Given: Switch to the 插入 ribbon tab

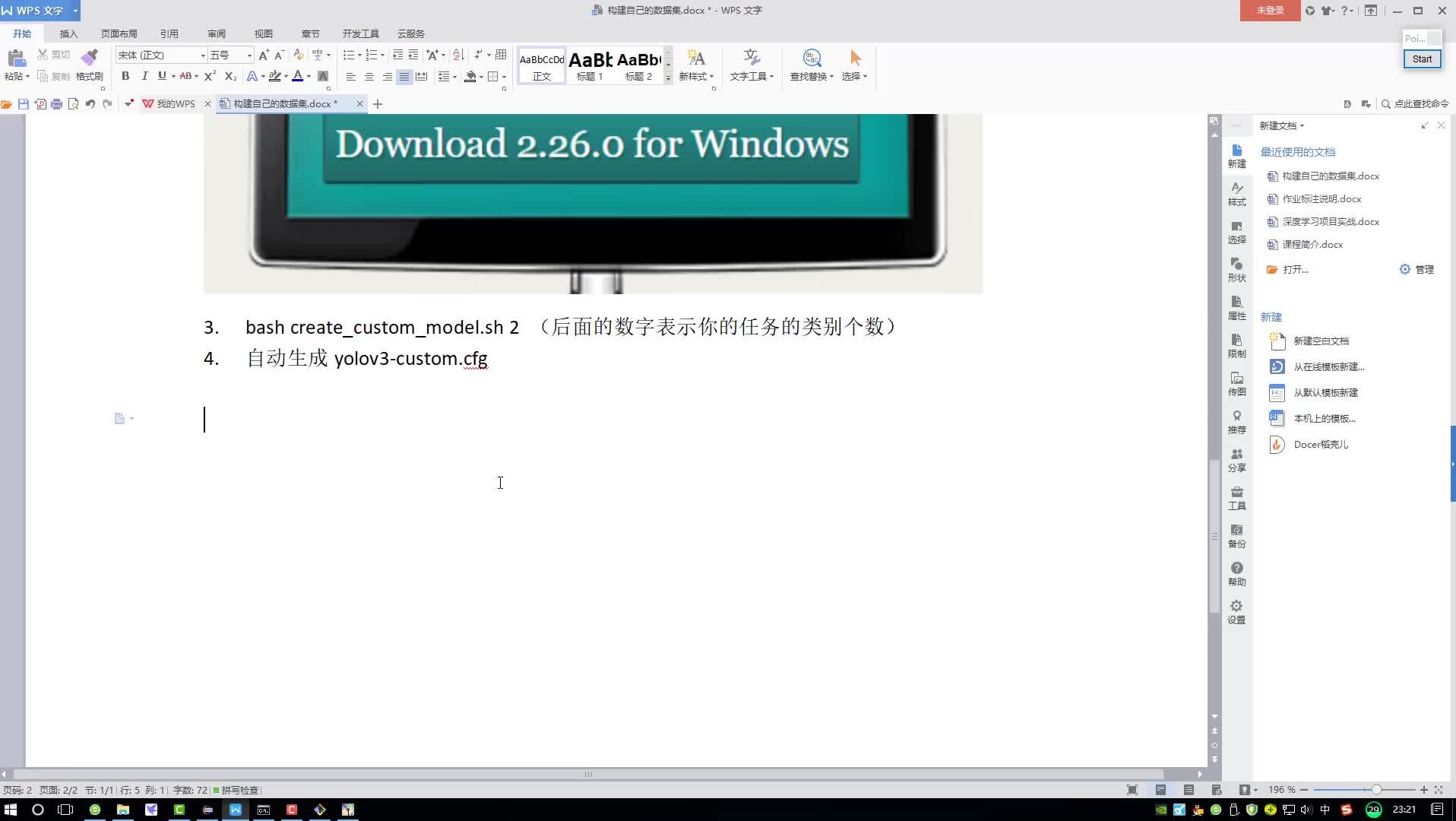Looking at the screenshot, I should click(x=69, y=33).
